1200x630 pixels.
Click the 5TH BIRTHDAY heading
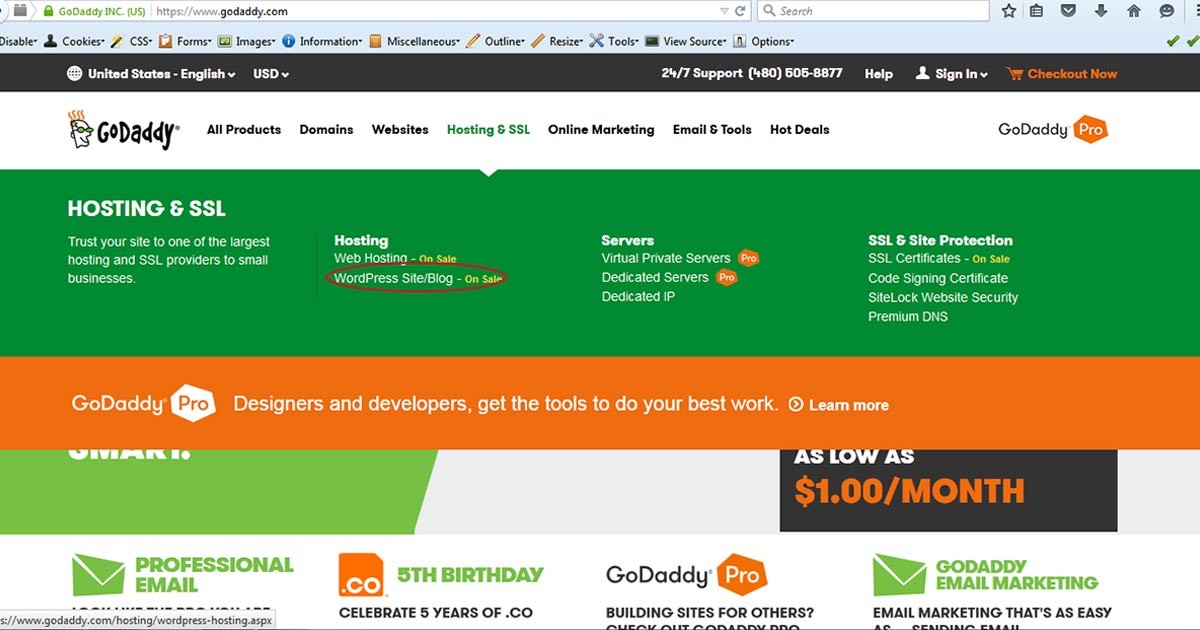(x=471, y=575)
